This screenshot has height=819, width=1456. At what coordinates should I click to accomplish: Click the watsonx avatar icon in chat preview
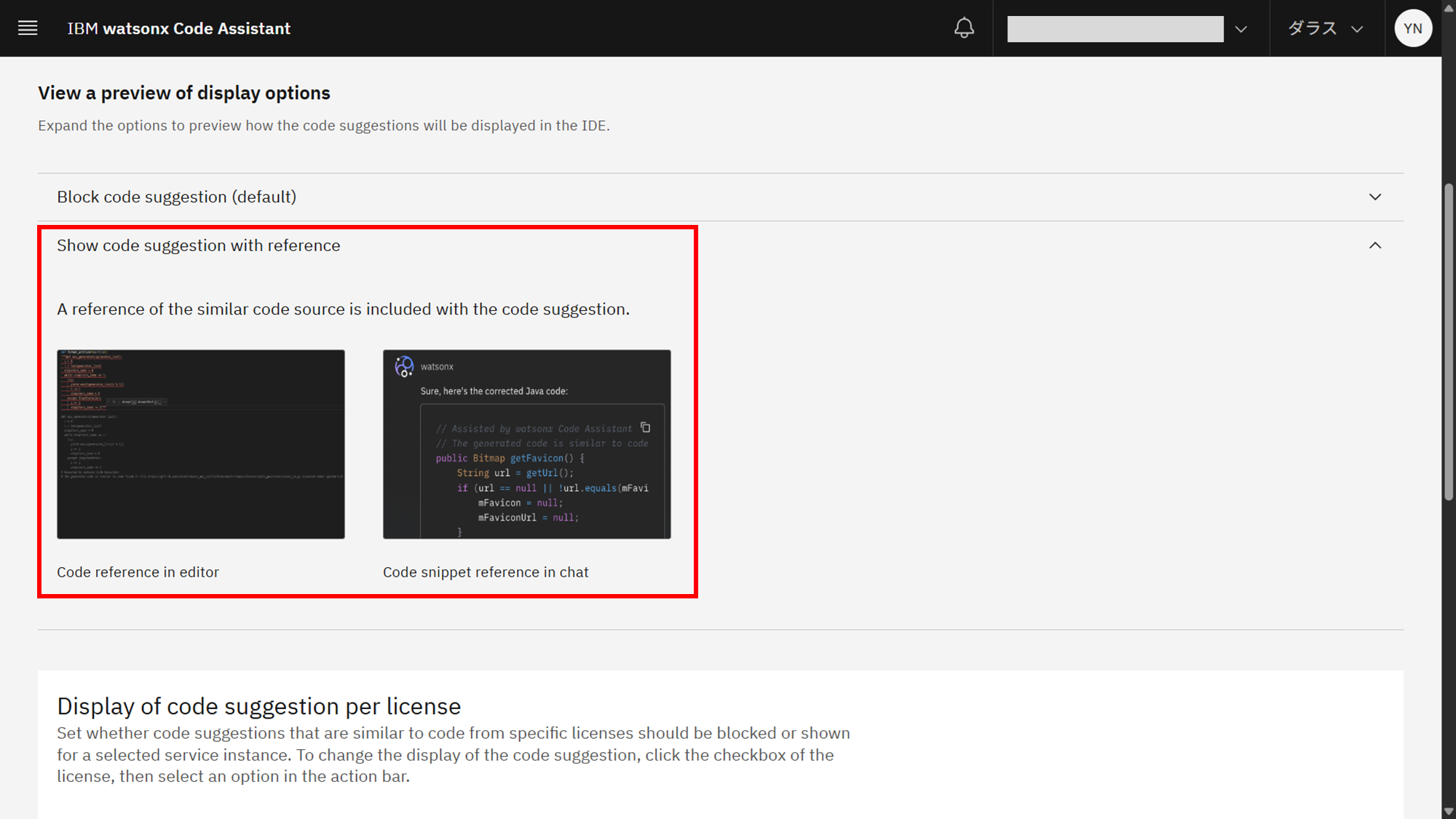point(404,366)
